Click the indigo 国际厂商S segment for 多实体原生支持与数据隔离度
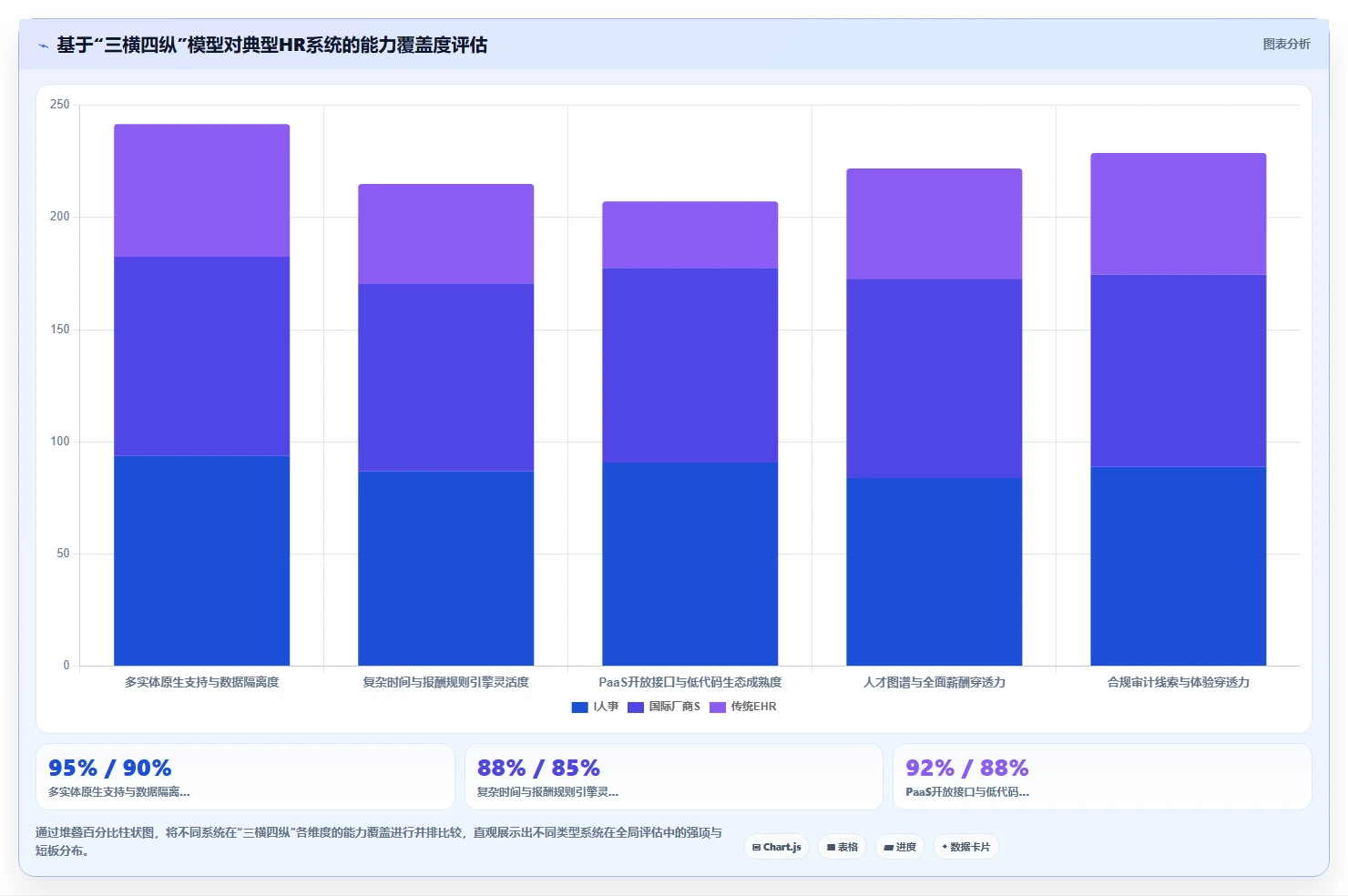Viewport: 1348px width, 896px height. (x=201, y=356)
